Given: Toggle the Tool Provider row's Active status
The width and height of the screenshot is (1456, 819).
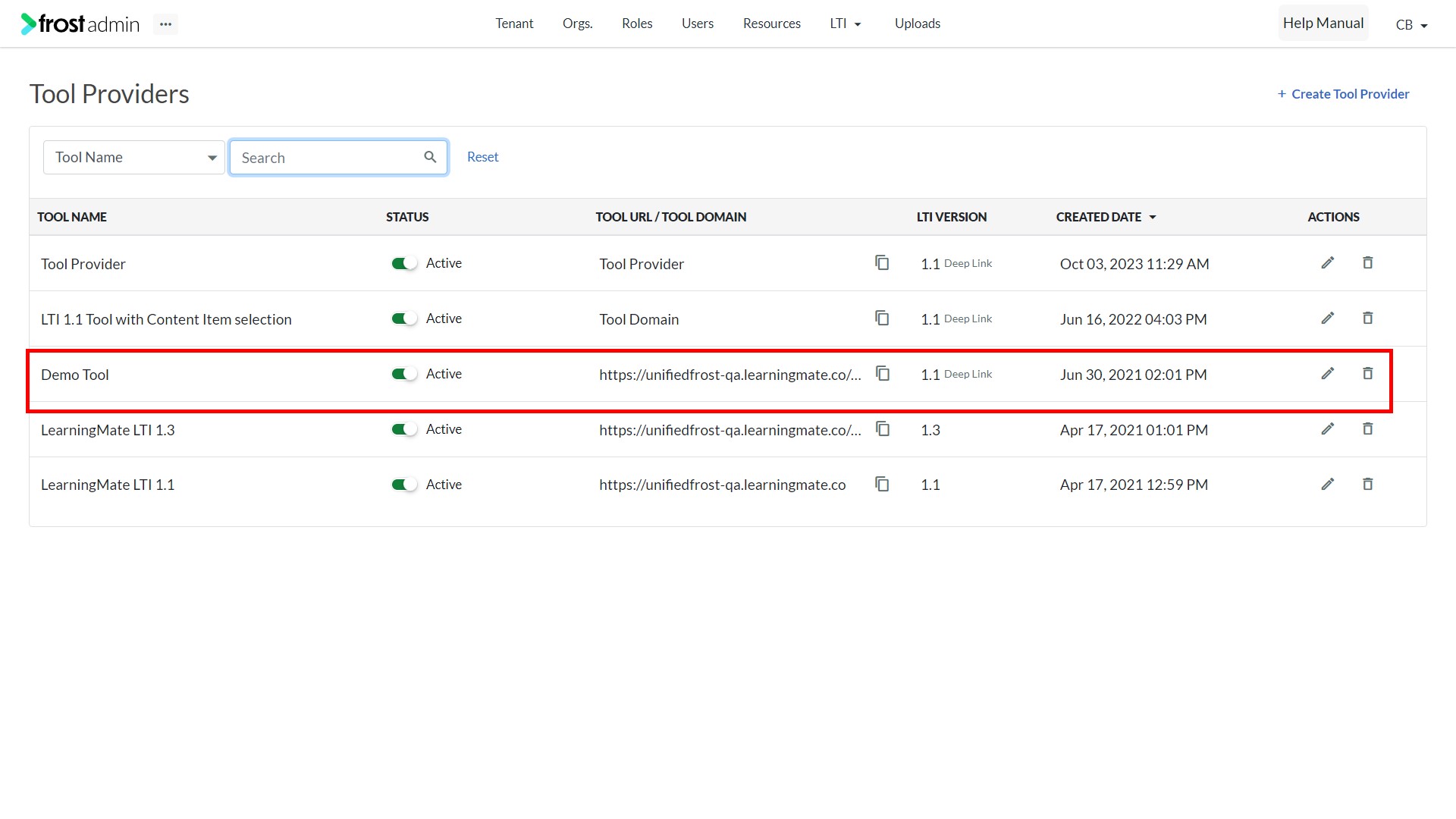Looking at the screenshot, I should tap(404, 263).
